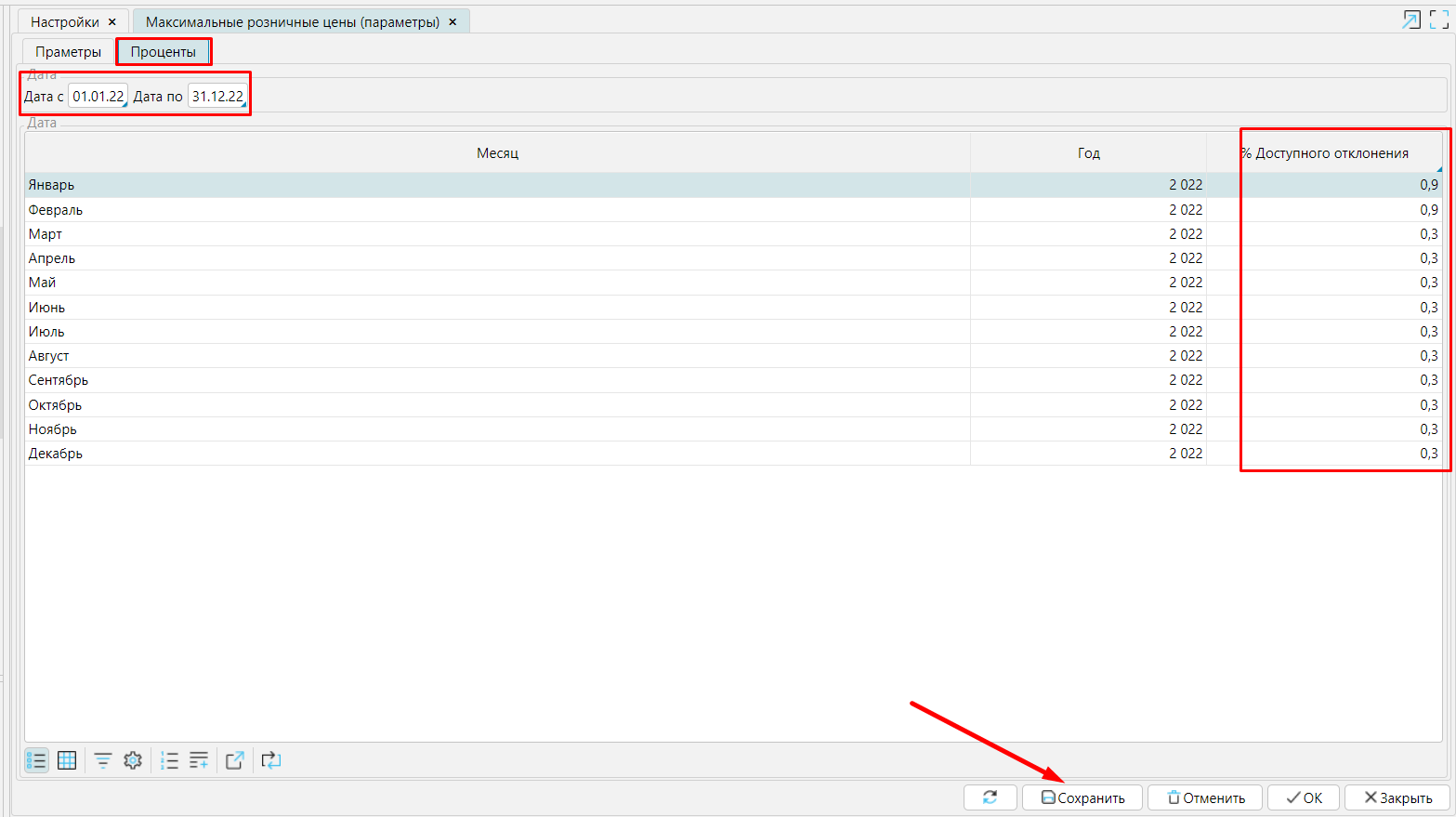1456x817 pixels.
Task: Toggle fullscreen with top-right corner icon
Action: pyautogui.click(x=1439, y=20)
